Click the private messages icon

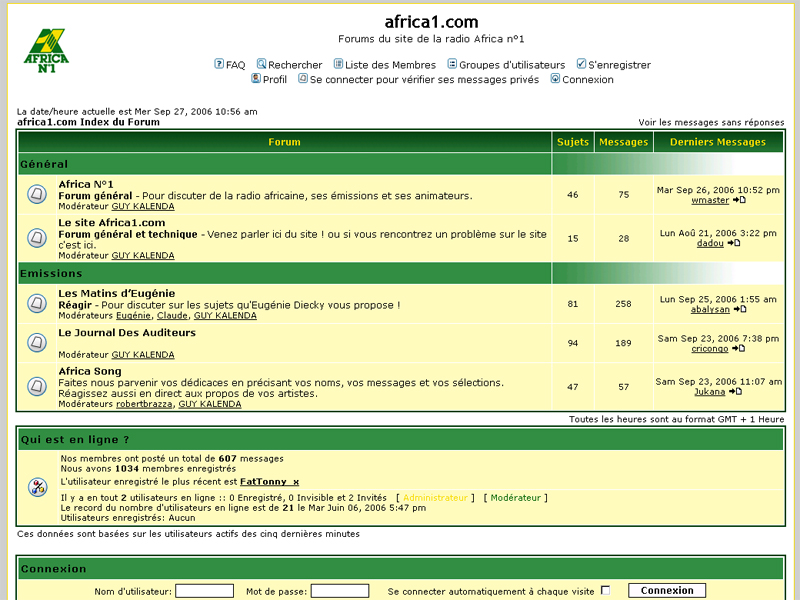pos(303,79)
